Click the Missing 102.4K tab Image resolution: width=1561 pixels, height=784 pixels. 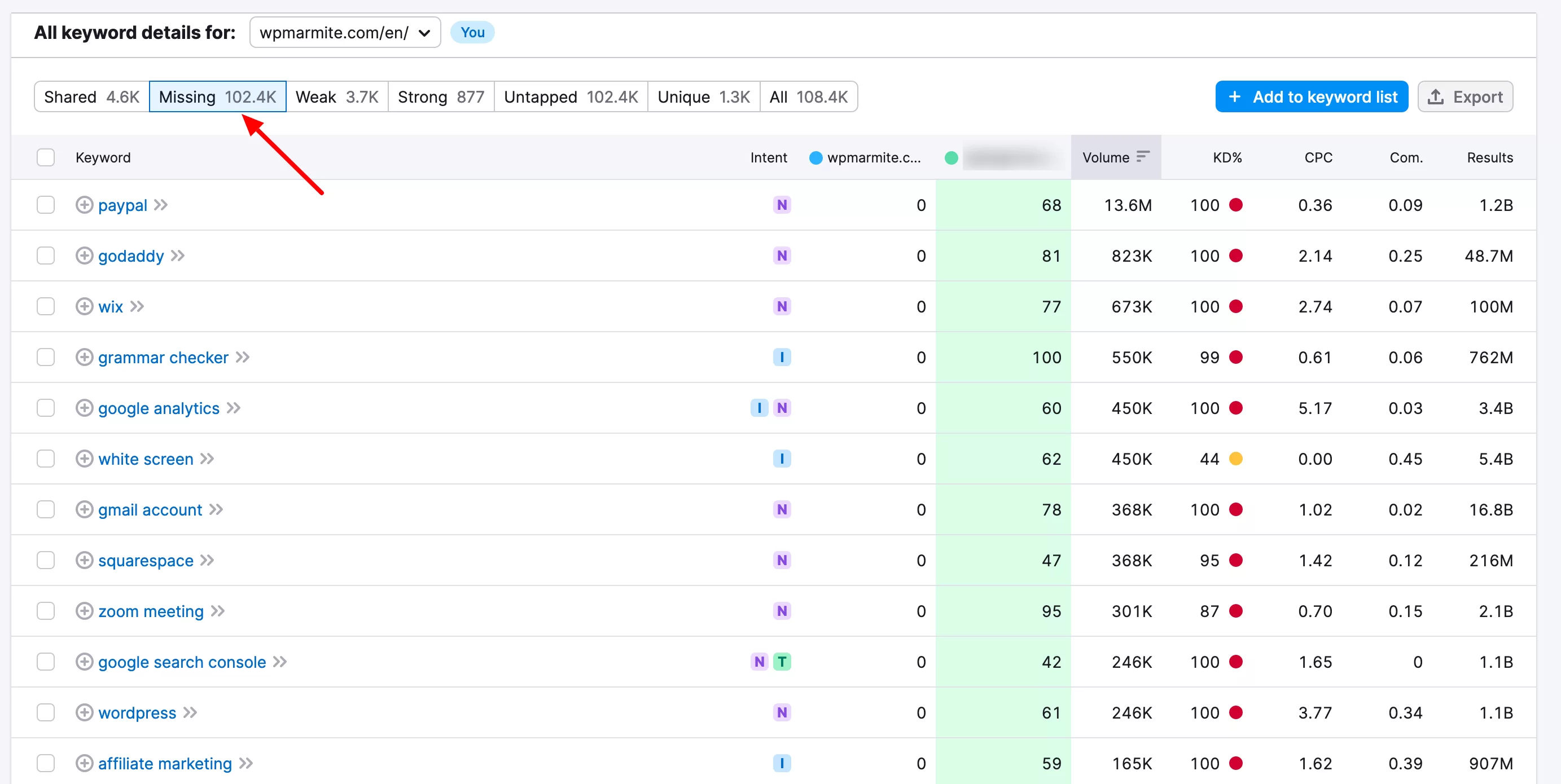(x=218, y=97)
